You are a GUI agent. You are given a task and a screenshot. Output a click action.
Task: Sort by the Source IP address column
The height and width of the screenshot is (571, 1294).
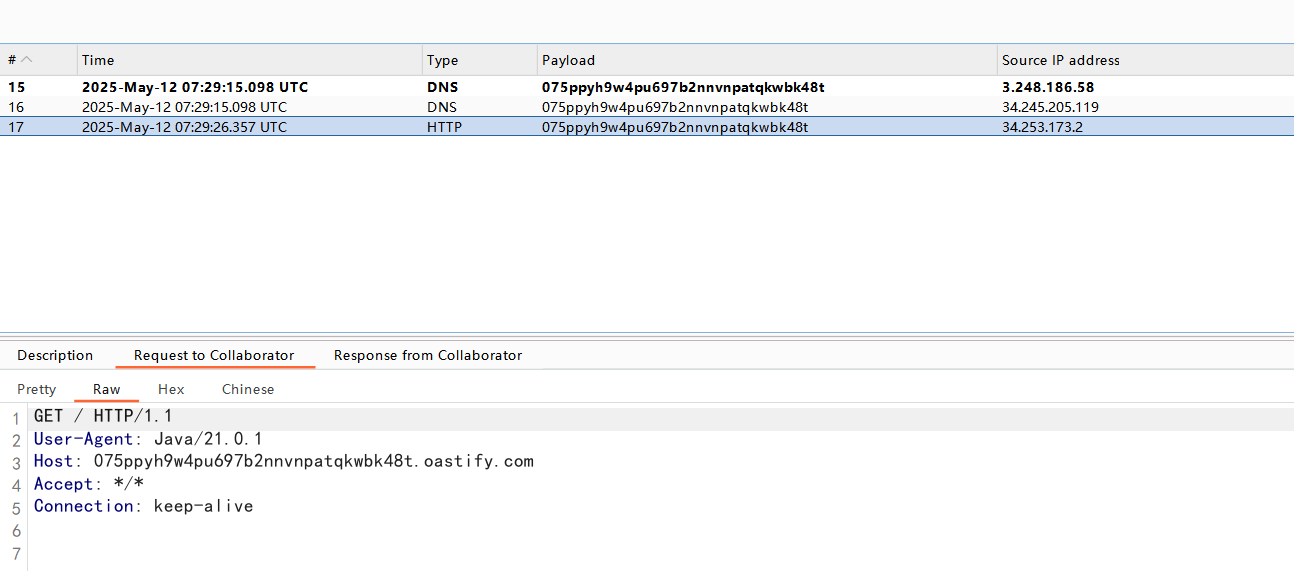tap(1060, 60)
